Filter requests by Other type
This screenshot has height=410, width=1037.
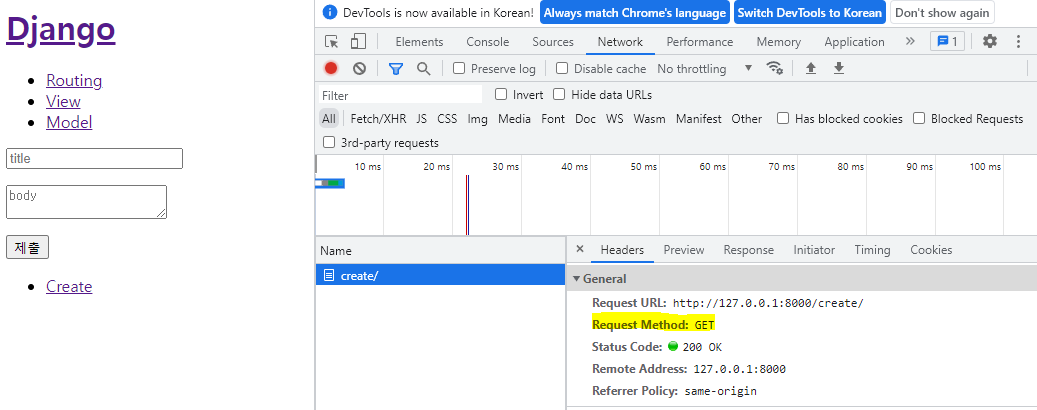pyautogui.click(x=746, y=119)
